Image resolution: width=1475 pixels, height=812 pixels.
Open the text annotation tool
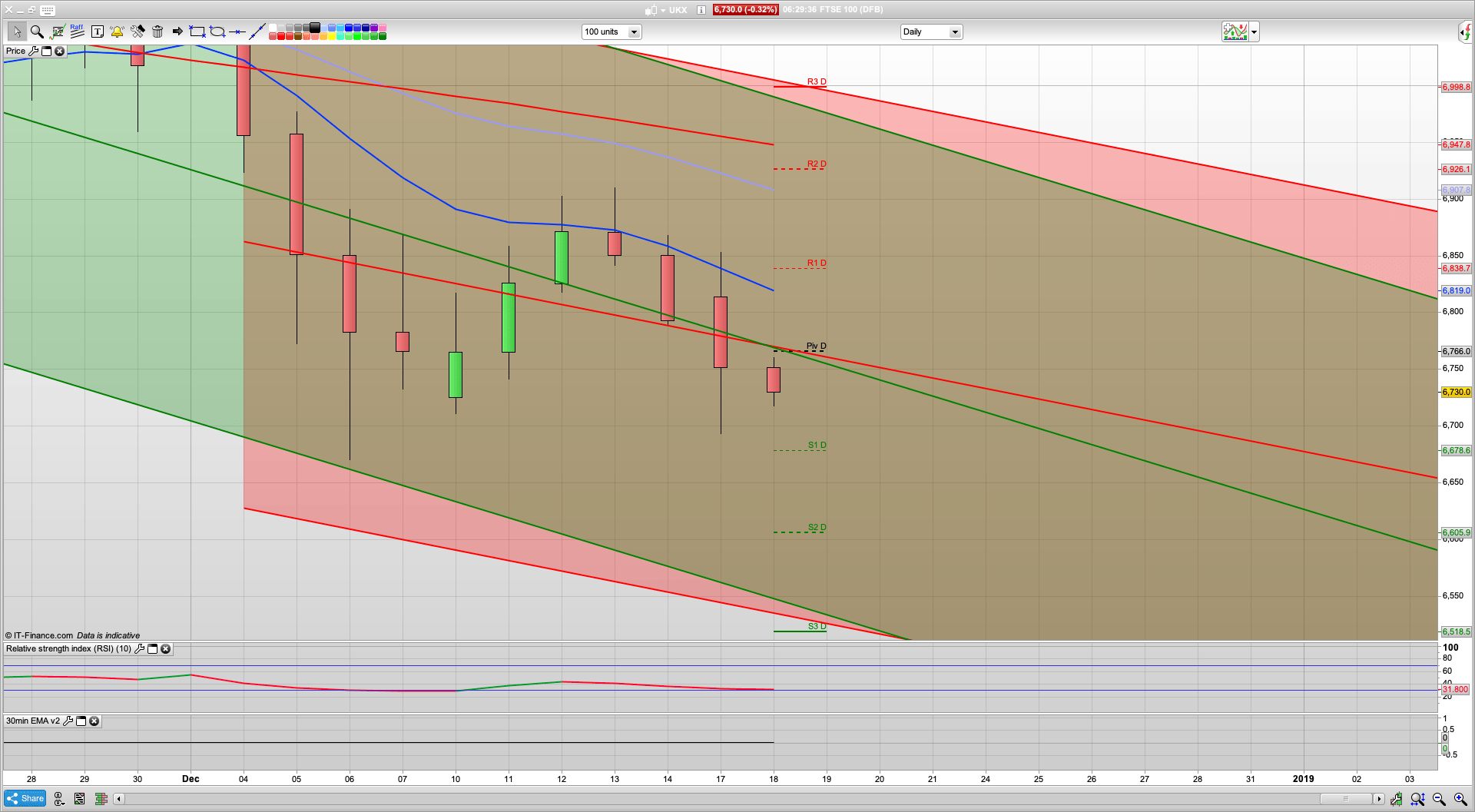[x=98, y=31]
